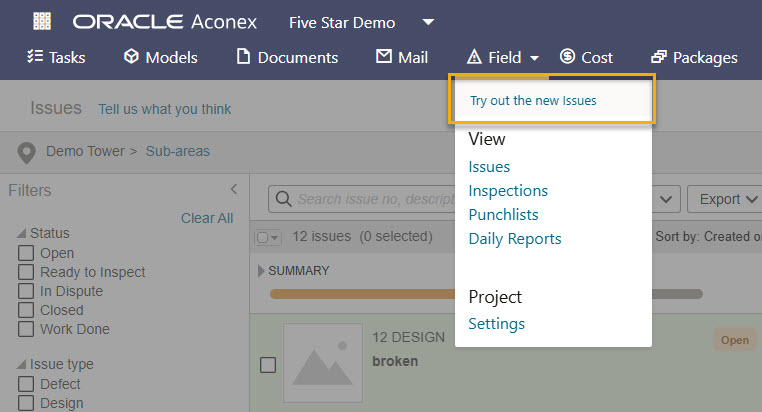This screenshot has height=412, width=762.
Task: Click the Sort by: Created option
Action: tap(708, 237)
